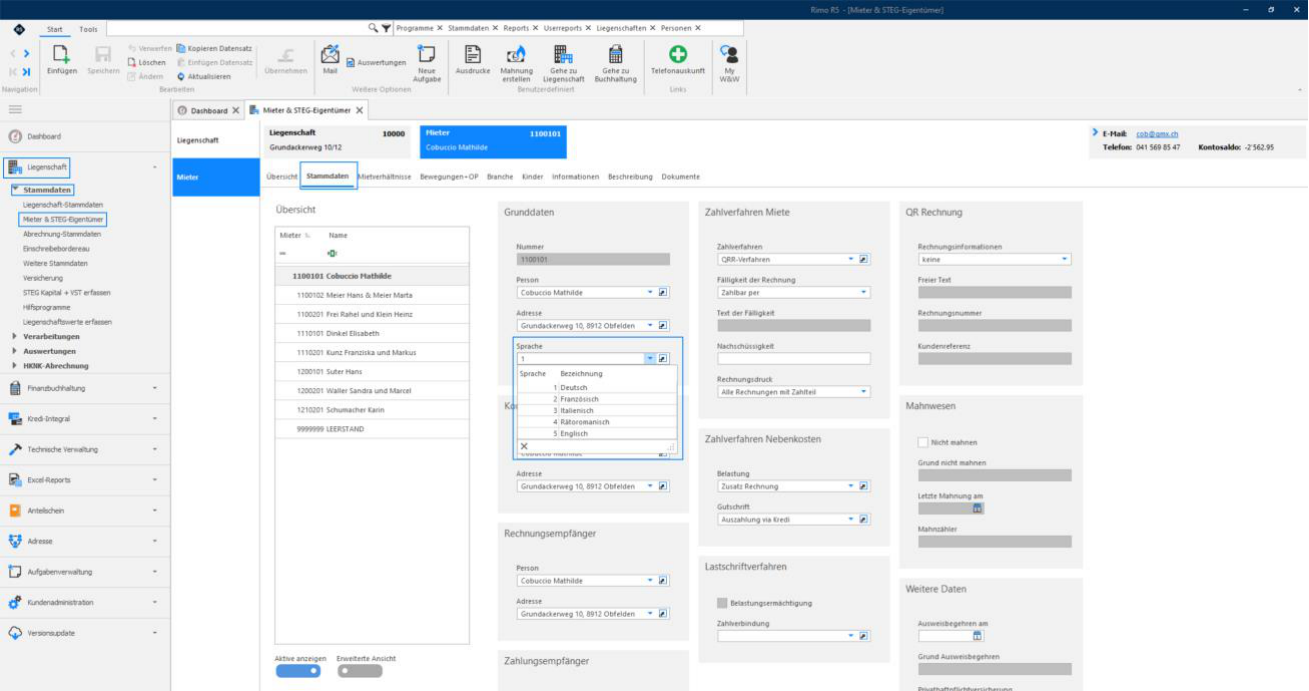Open Liegenschaft-Stammdaten in the sidebar tree
The height and width of the screenshot is (691, 1309).
click(x=63, y=205)
